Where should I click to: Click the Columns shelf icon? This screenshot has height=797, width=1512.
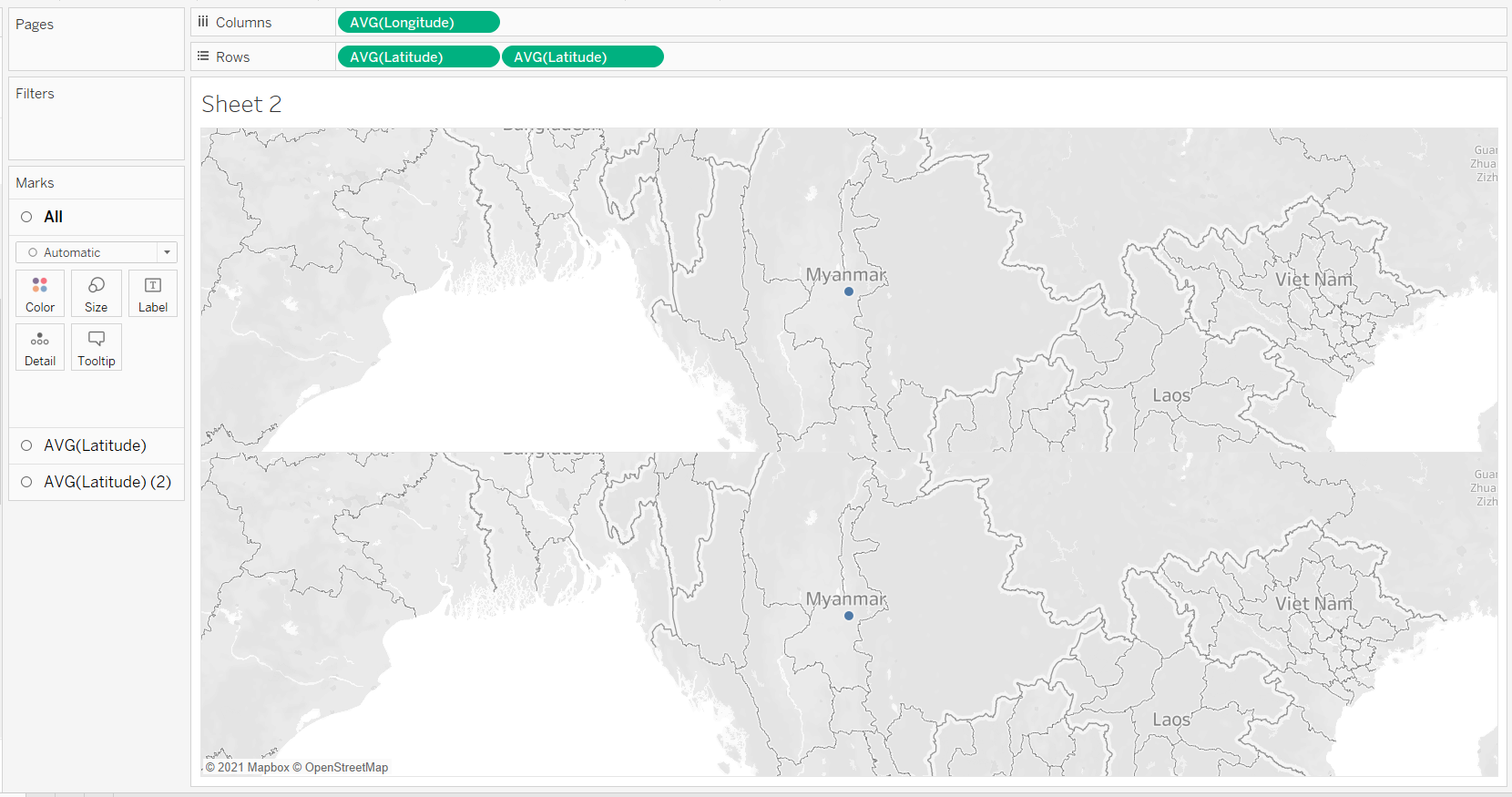coord(203,22)
